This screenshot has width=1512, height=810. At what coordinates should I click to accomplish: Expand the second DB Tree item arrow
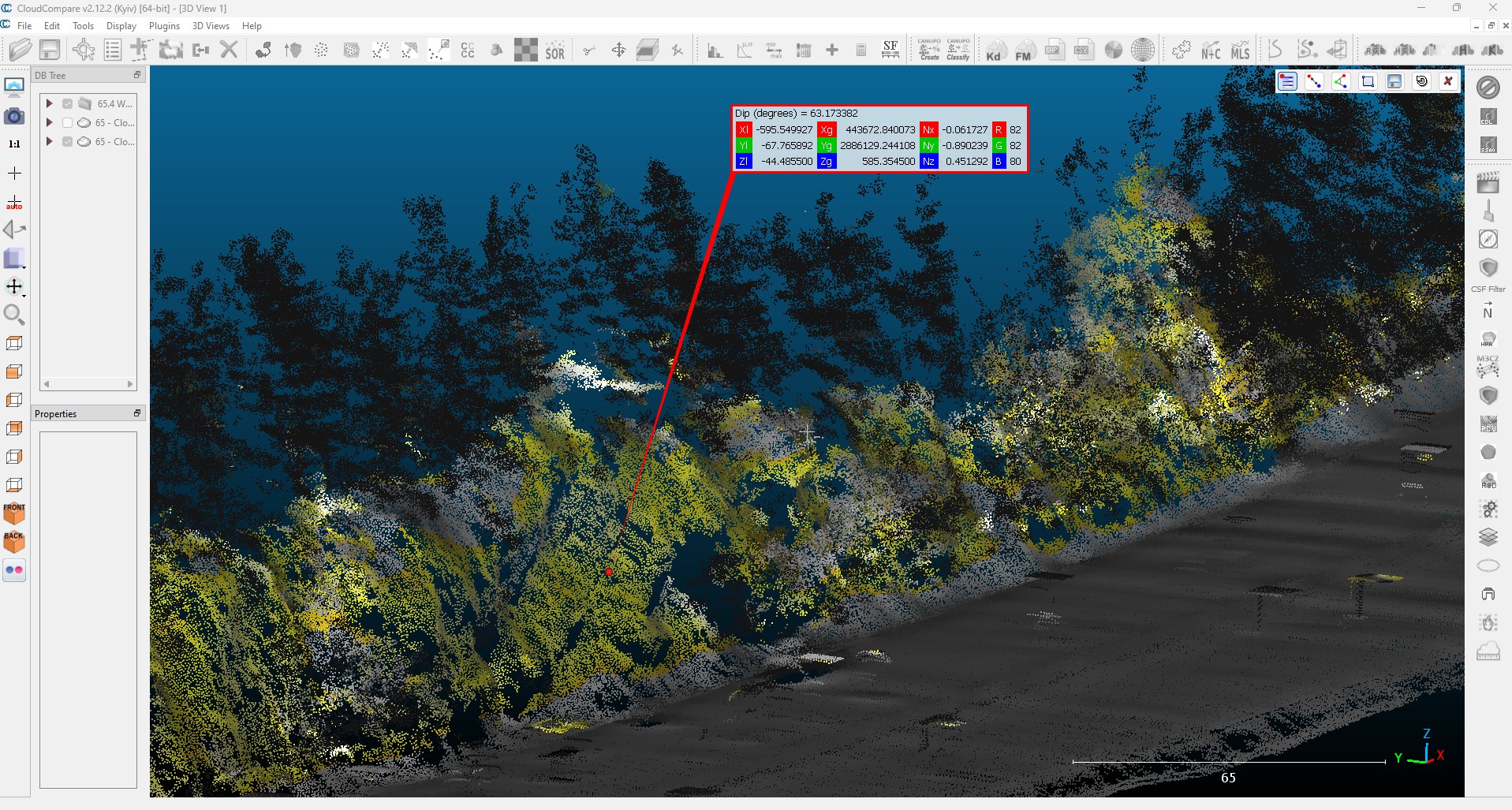(x=50, y=123)
